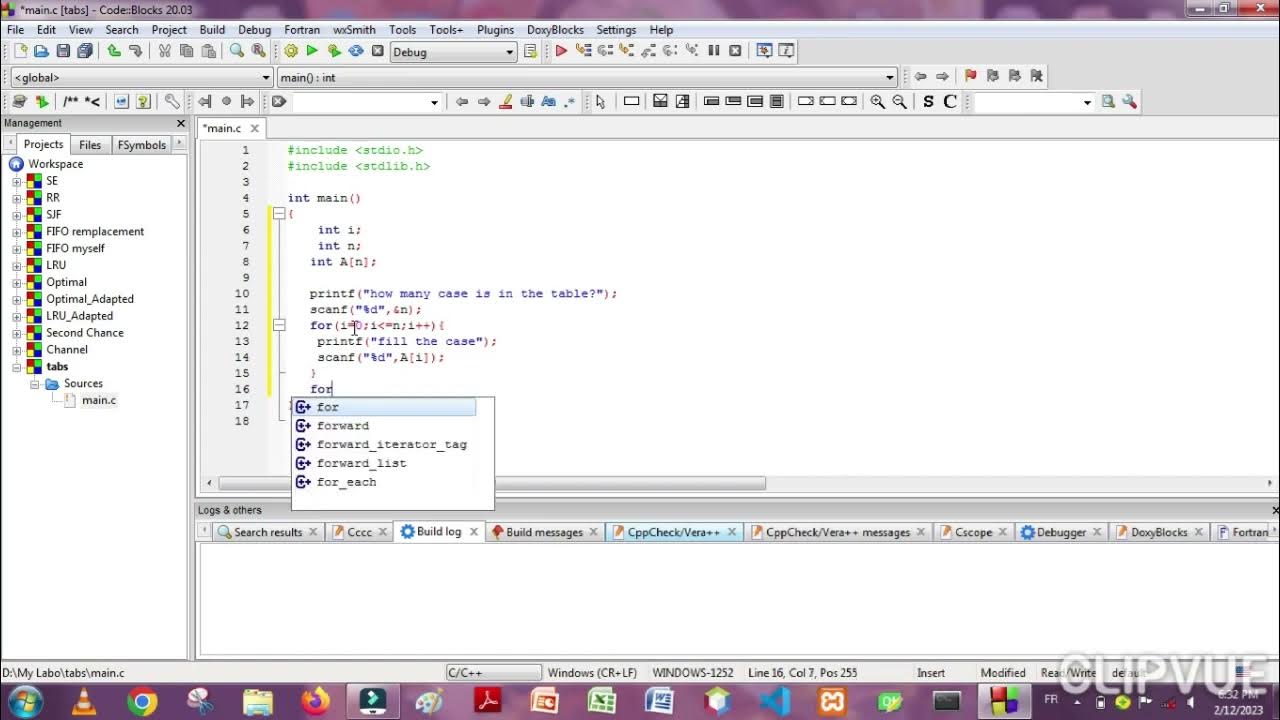This screenshot has width=1280, height=720.
Task: Toggle the Match case Aa icon
Action: point(548,101)
